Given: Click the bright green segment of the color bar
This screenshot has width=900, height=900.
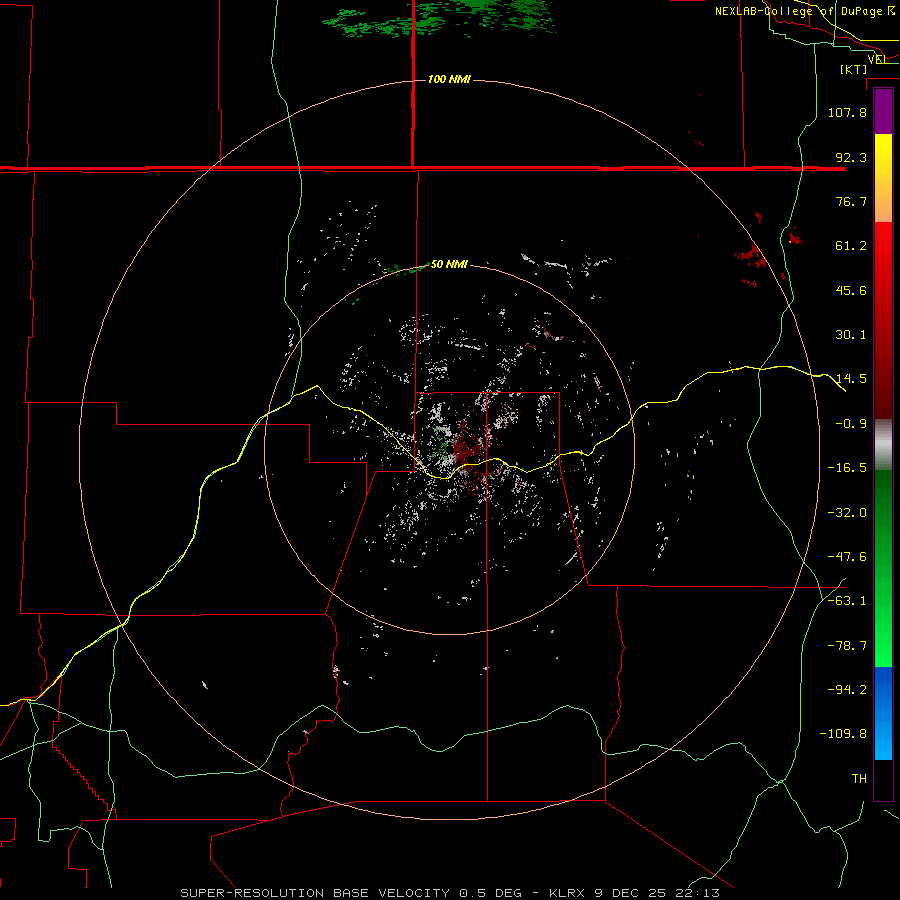Looking at the screenshot, I should [x=883, y=568].
